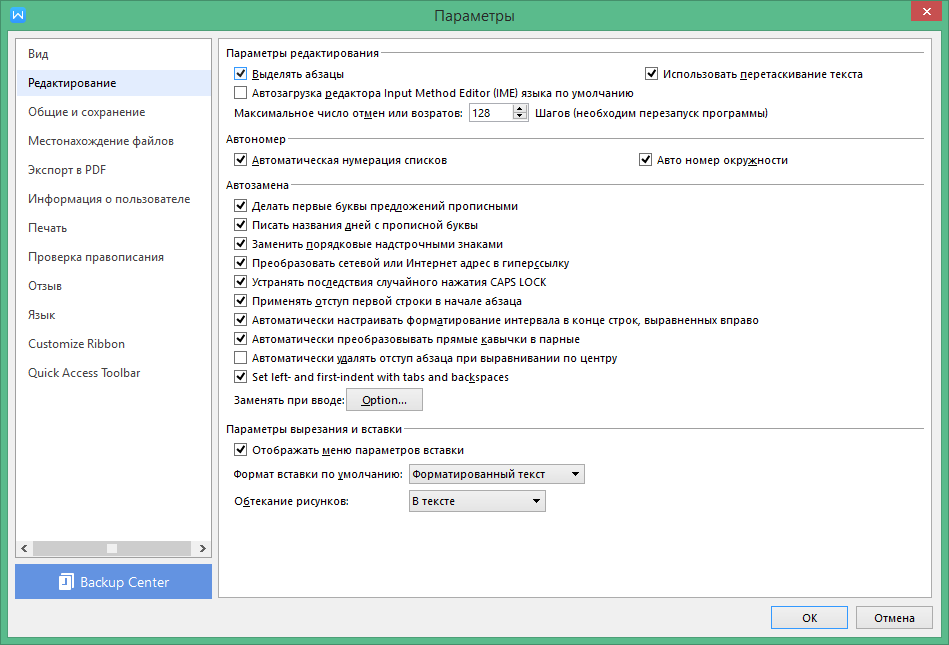This screenshot has width=949, height=645.
Task: Enable удалять отступ абзаца при выравнивании checkbox
Action: [x=240, y=358]
